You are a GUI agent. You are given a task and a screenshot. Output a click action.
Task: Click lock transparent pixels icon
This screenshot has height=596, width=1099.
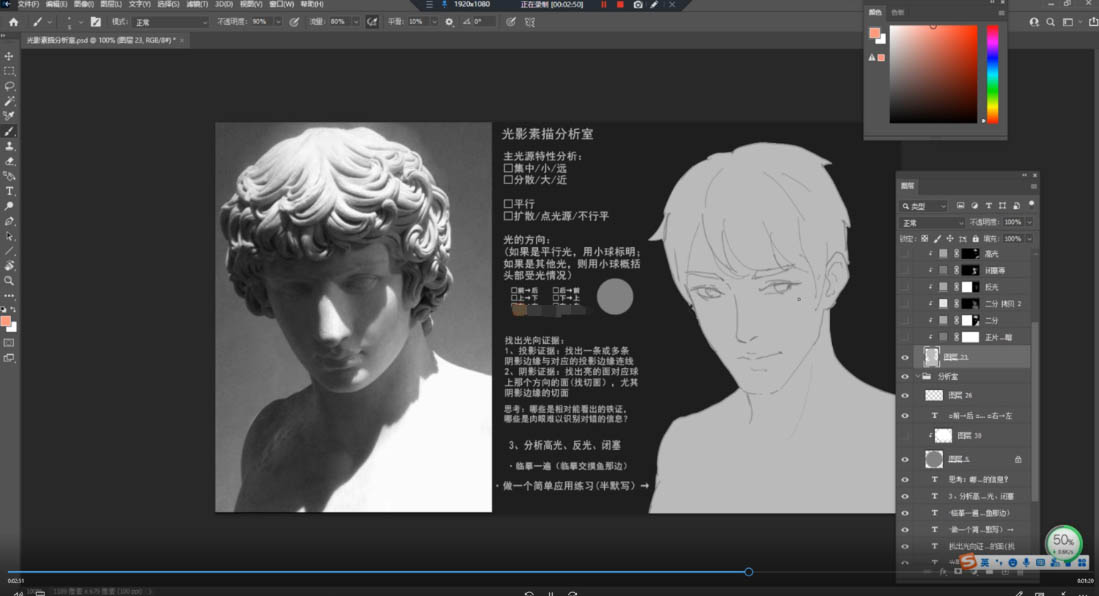pos(924,238)
